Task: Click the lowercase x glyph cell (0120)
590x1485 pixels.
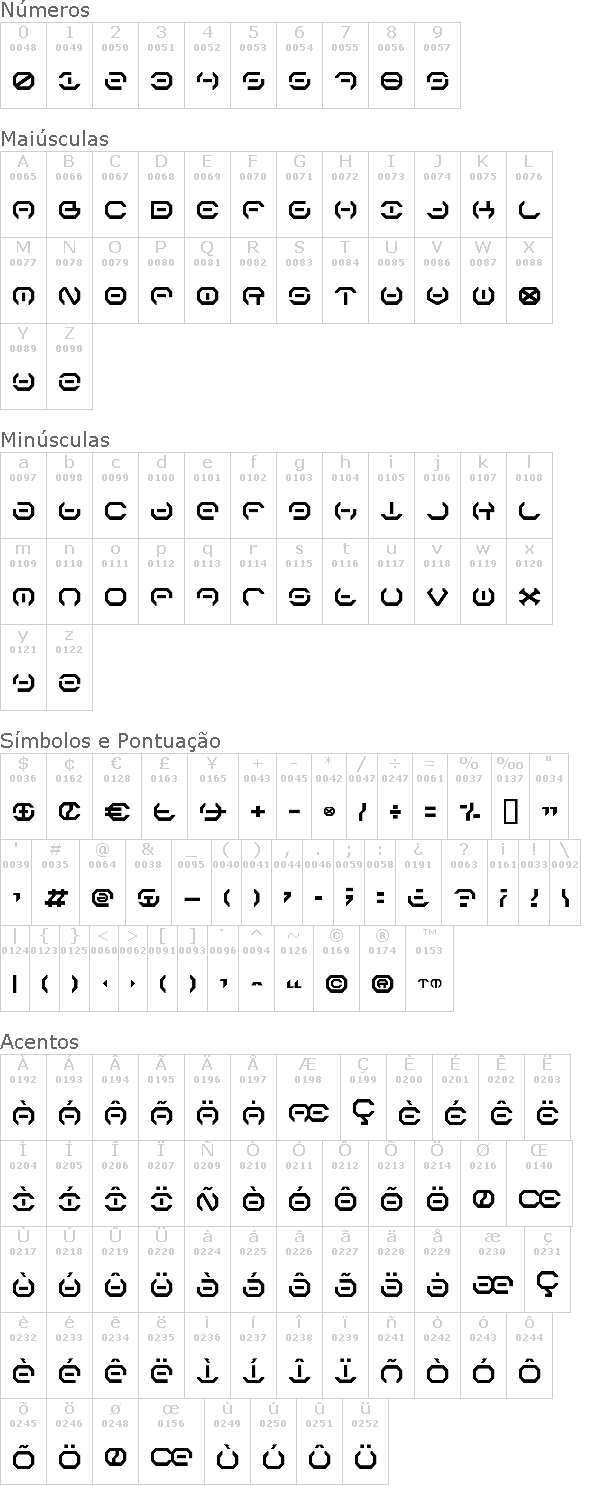Action: (529, 582)
